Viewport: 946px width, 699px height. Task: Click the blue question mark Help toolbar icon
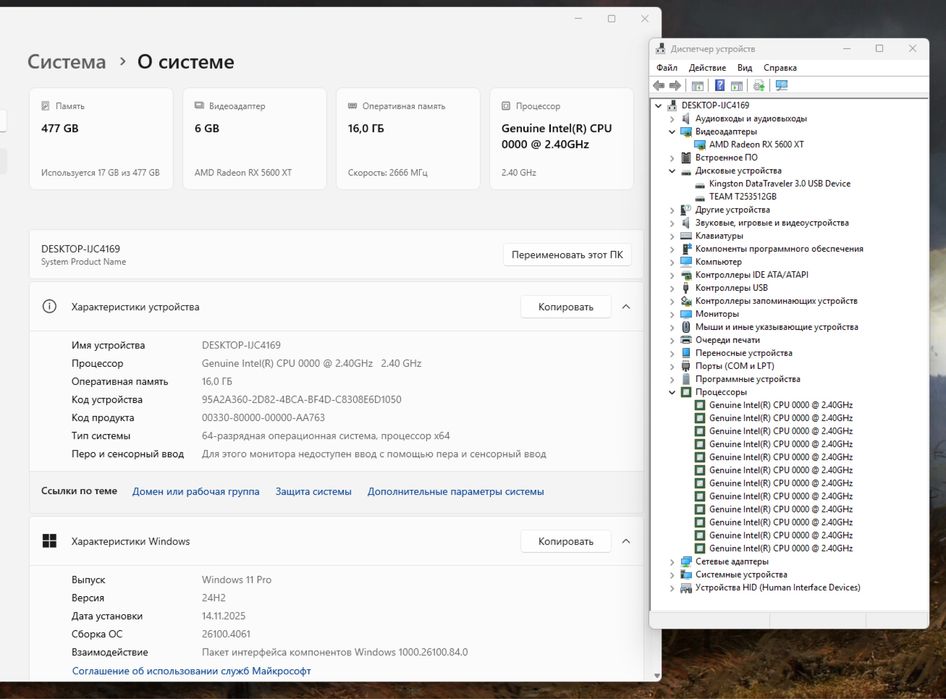point(719,86)
